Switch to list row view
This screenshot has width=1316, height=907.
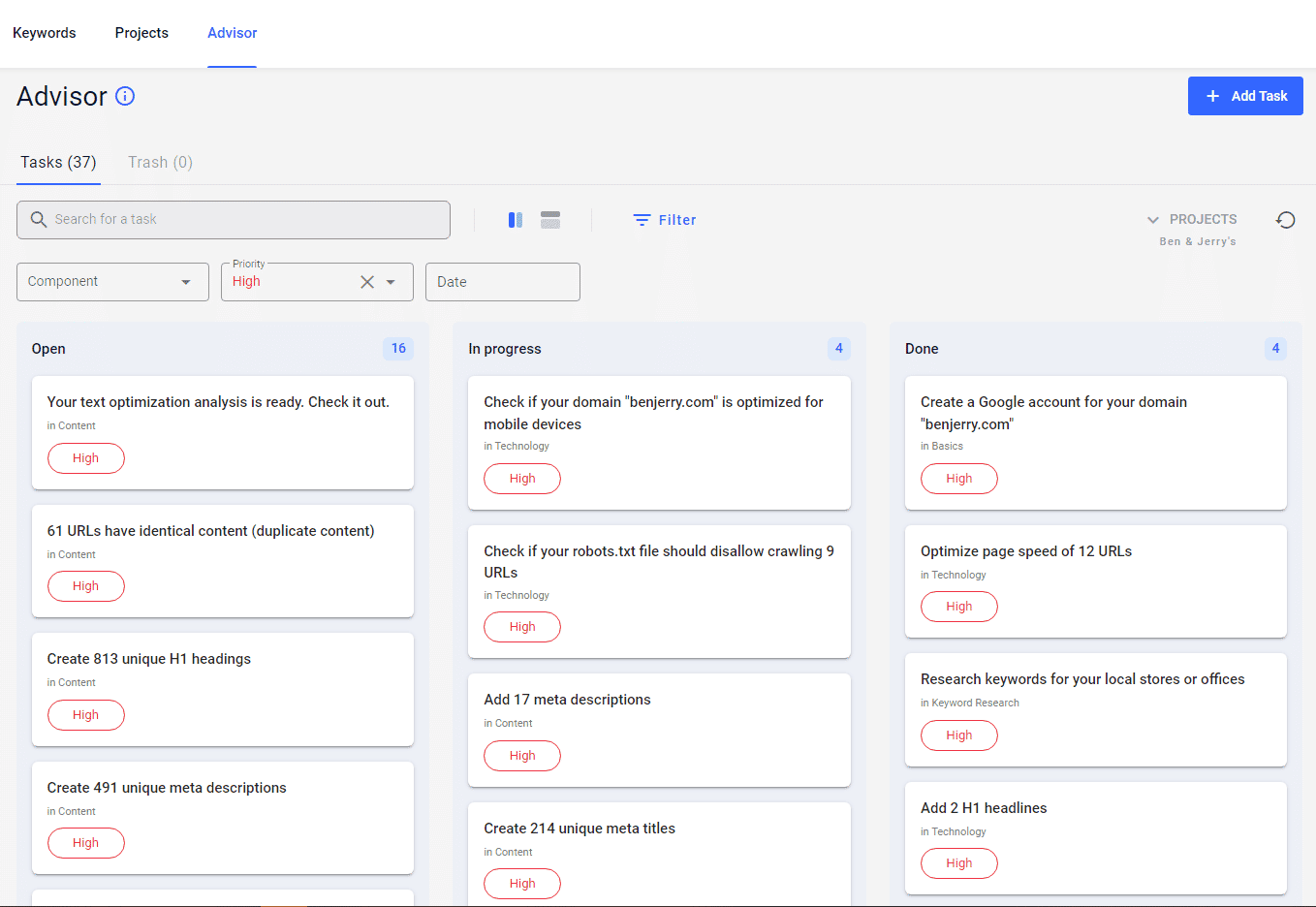(x=550, y=220)
